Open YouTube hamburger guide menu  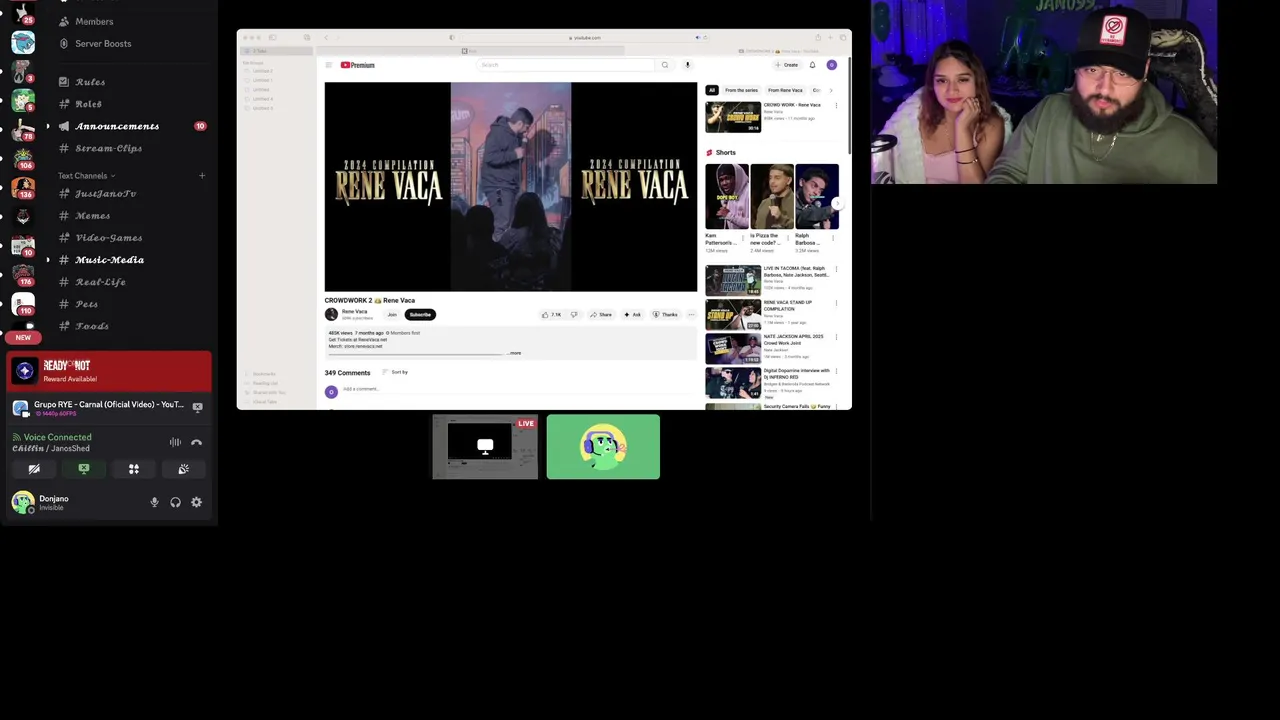328,65
